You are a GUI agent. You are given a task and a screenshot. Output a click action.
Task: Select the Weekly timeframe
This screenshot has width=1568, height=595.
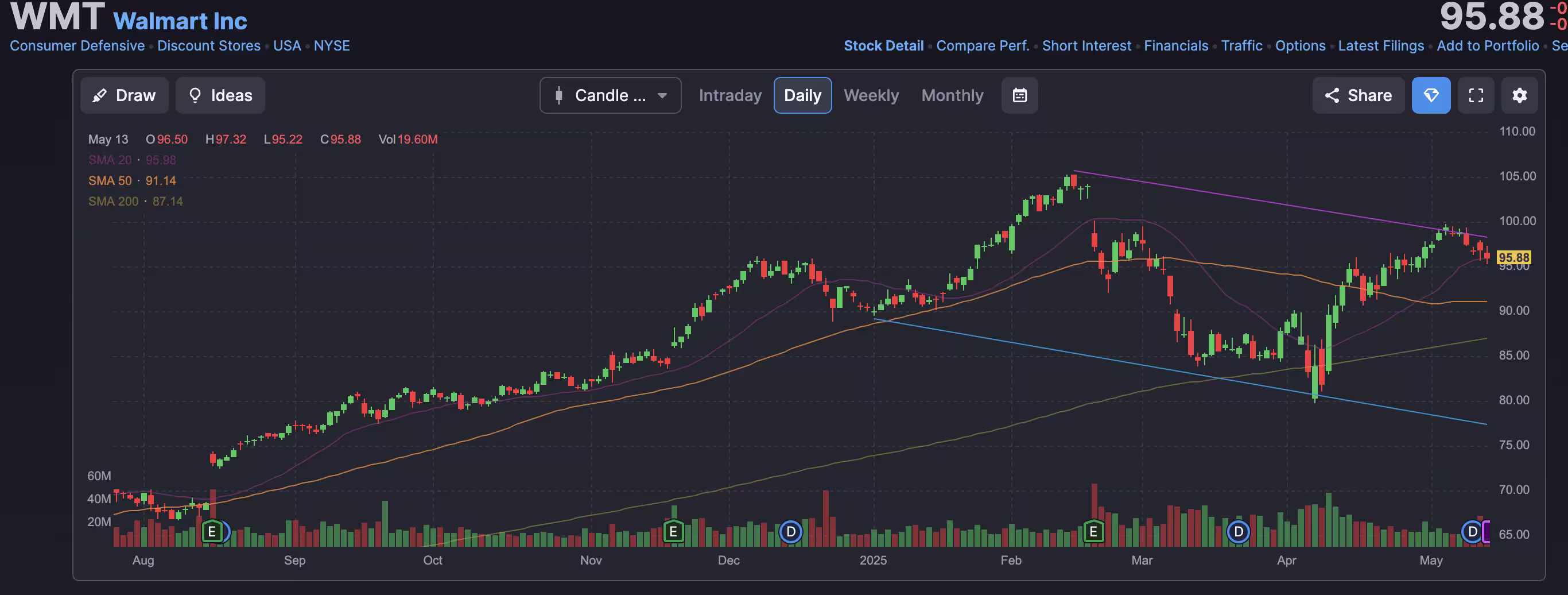click(871, 95)
